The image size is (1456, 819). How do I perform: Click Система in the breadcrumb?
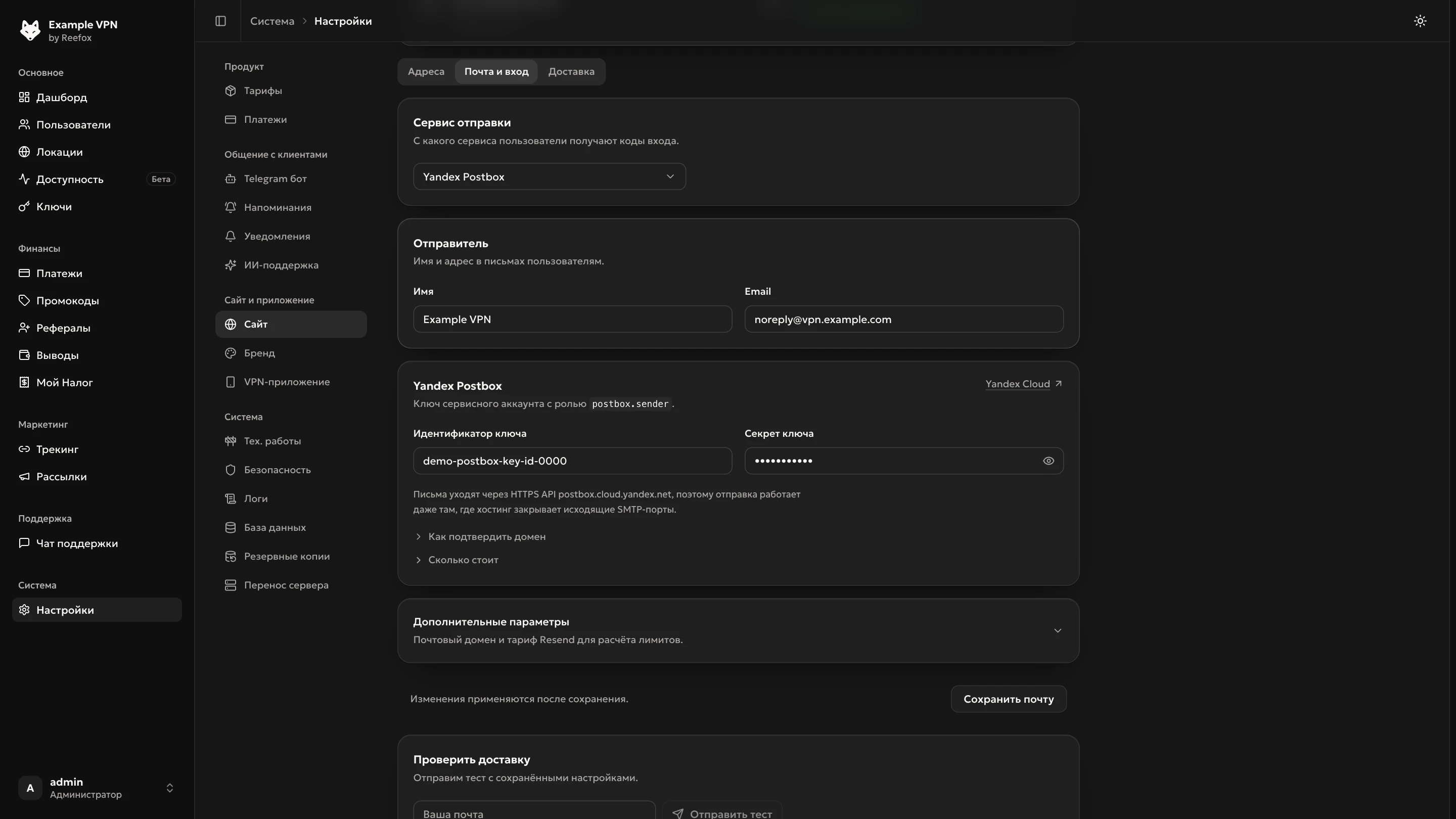point(272,21)
